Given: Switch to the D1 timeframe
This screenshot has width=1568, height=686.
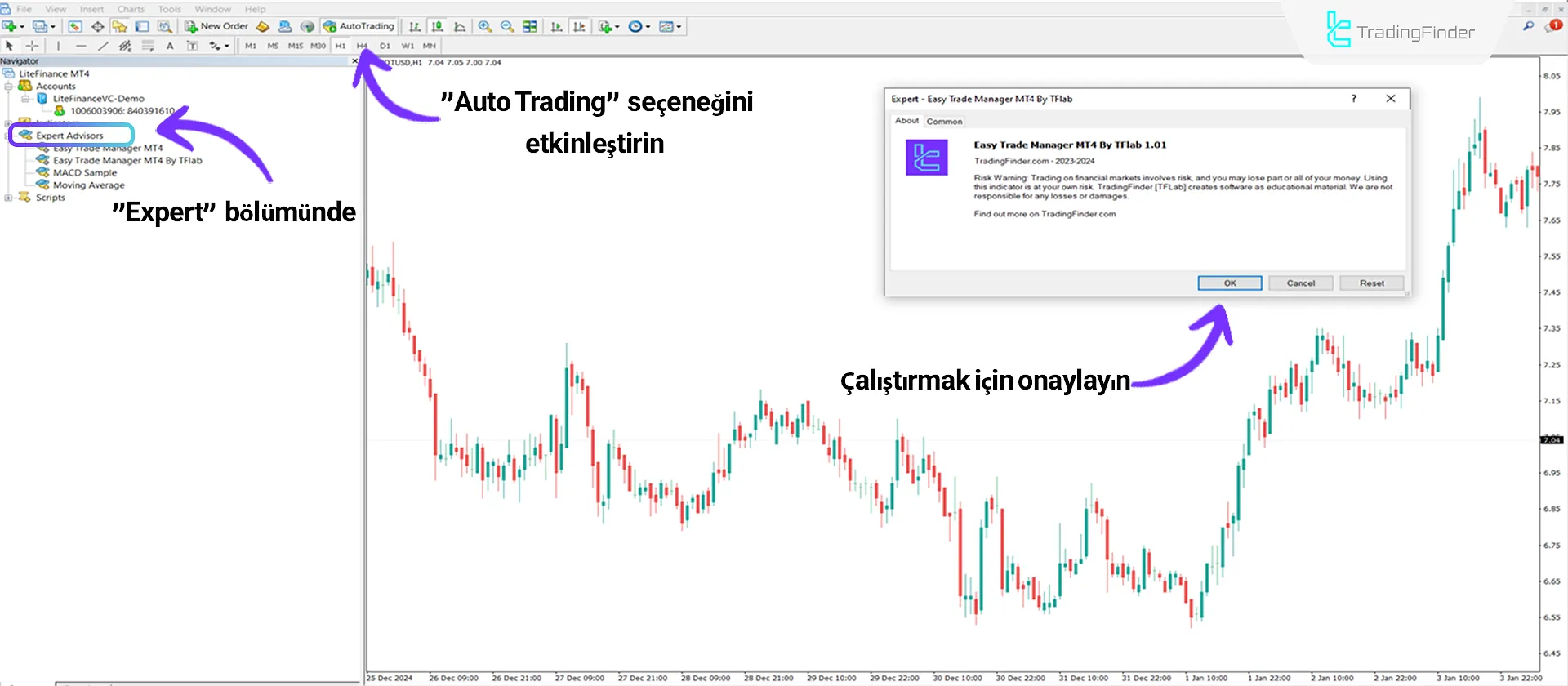Looking at the screenshot, I should [385, 46].
